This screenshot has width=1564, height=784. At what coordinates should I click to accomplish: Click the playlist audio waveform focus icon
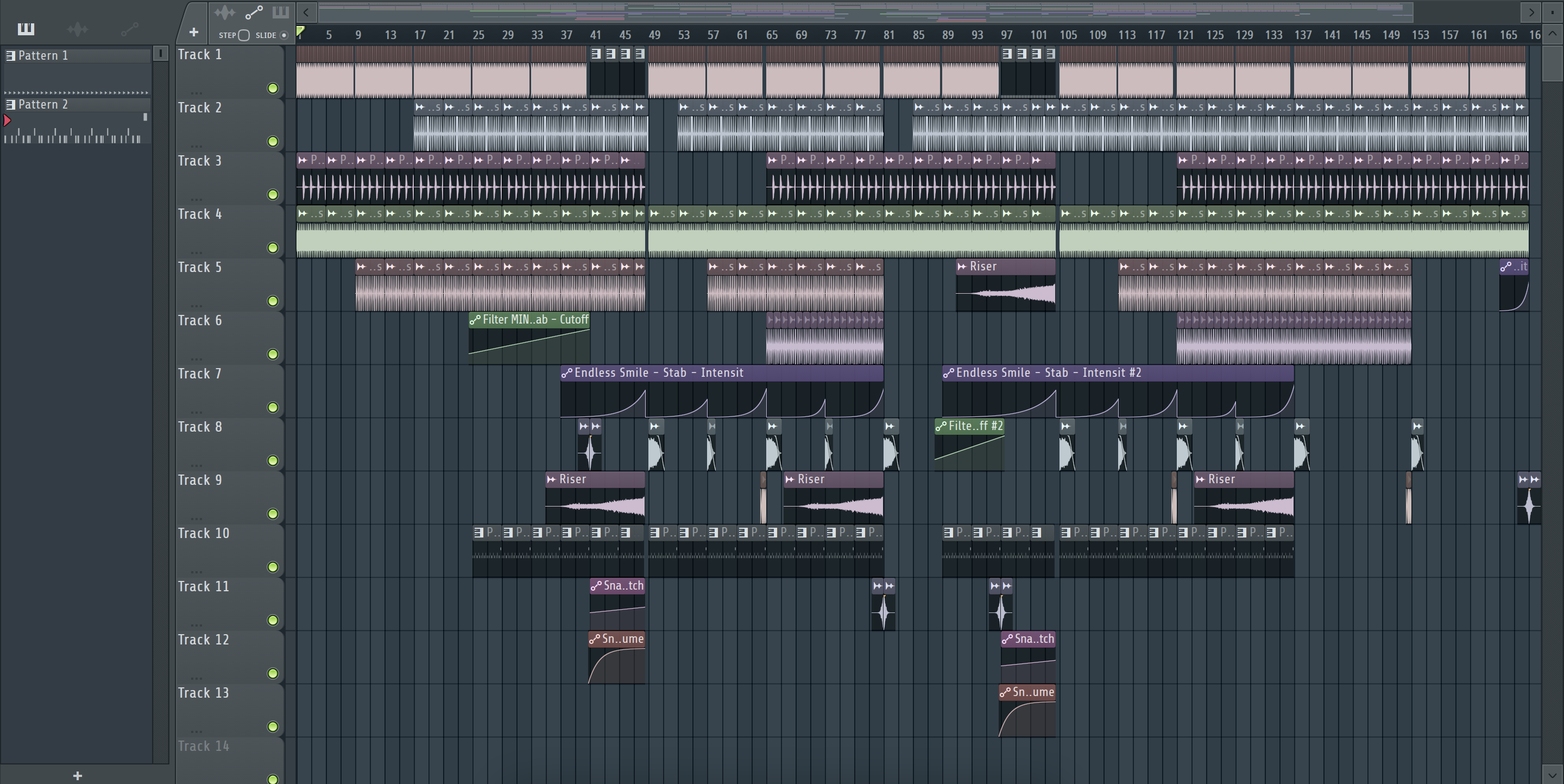point(225,12)
